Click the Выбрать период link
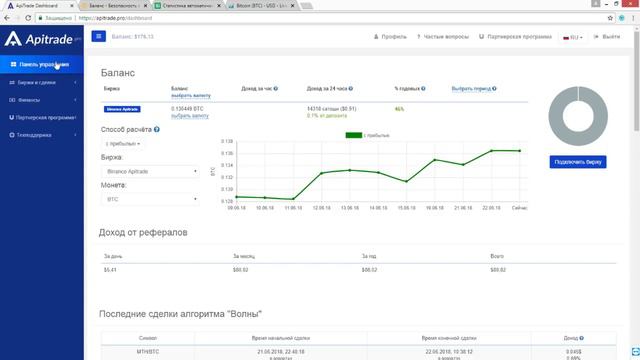 (x=471, y=89)
